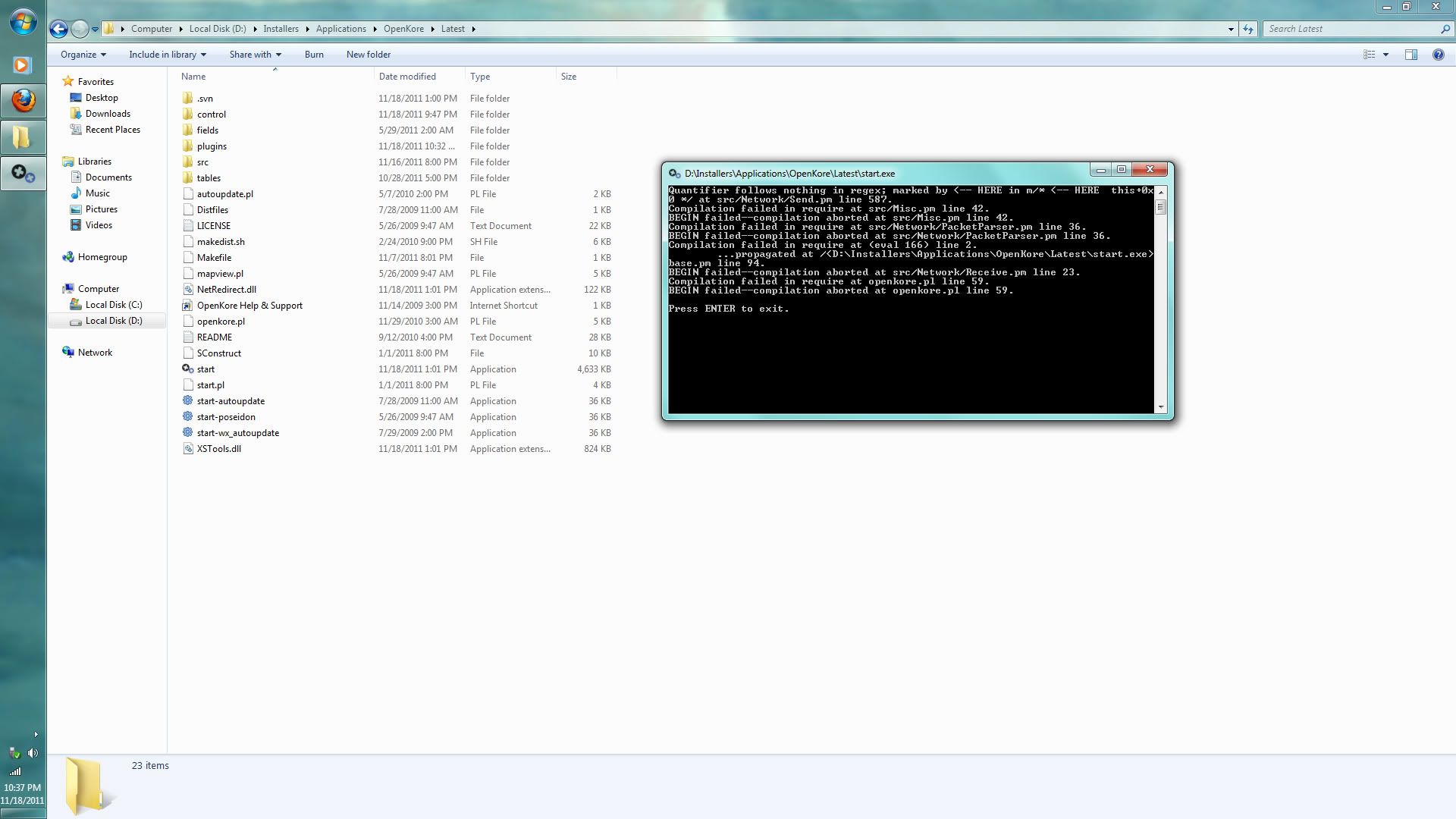The image size is (1456, 819).
Task: Open address bar history dropdown
Action: (x=1230, y=29)
